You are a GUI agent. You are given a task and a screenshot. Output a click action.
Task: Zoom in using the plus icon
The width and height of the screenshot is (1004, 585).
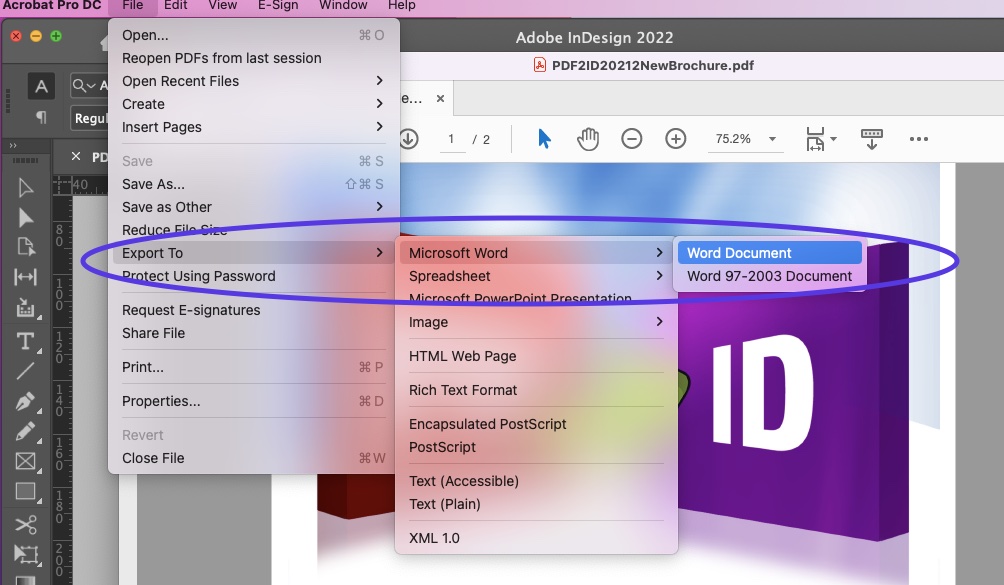coord(676,139)
